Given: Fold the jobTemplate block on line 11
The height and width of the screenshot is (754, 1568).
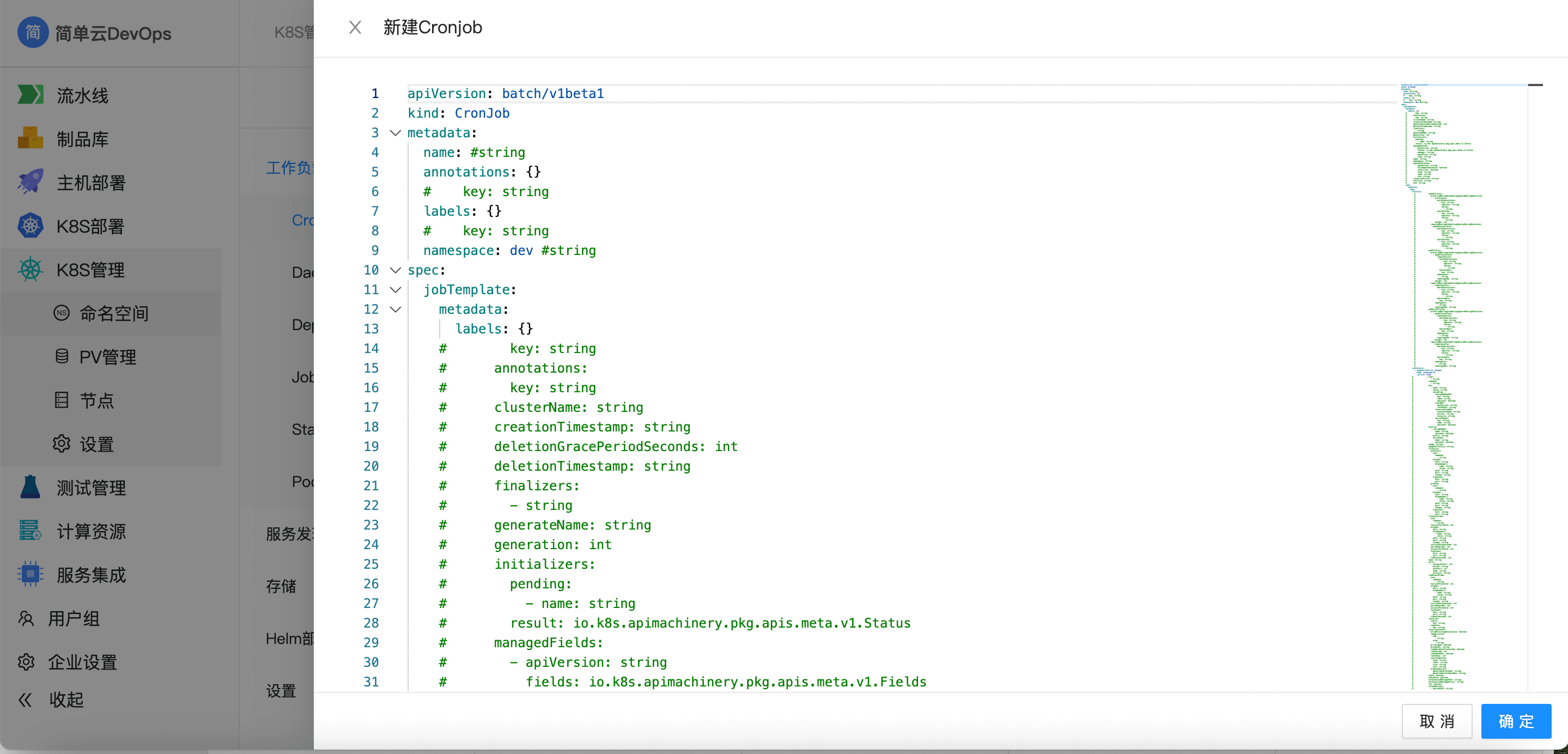Looking at the screenshot, I should tap(396, 290).
